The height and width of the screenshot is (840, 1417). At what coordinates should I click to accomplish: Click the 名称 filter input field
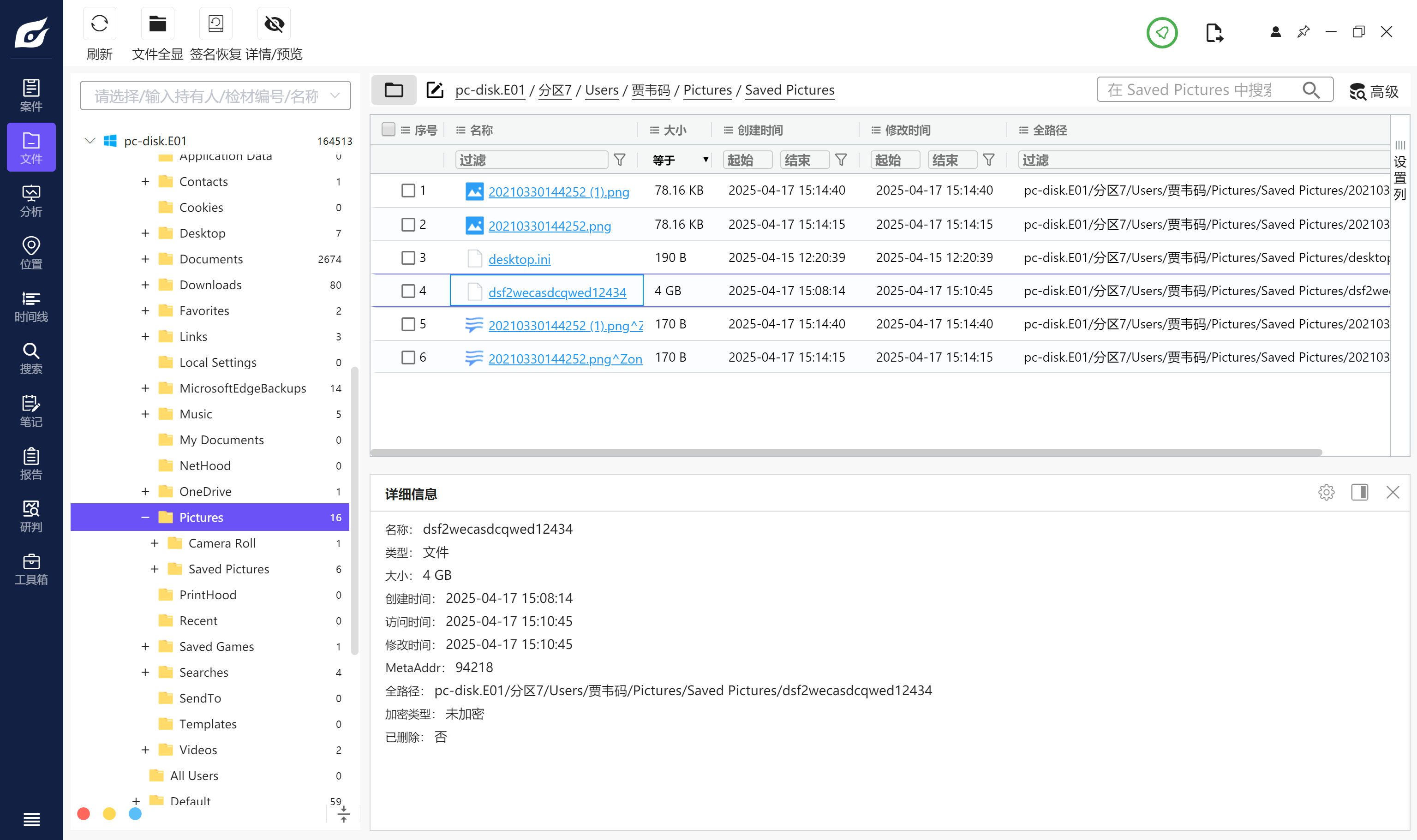pos(532,160)
